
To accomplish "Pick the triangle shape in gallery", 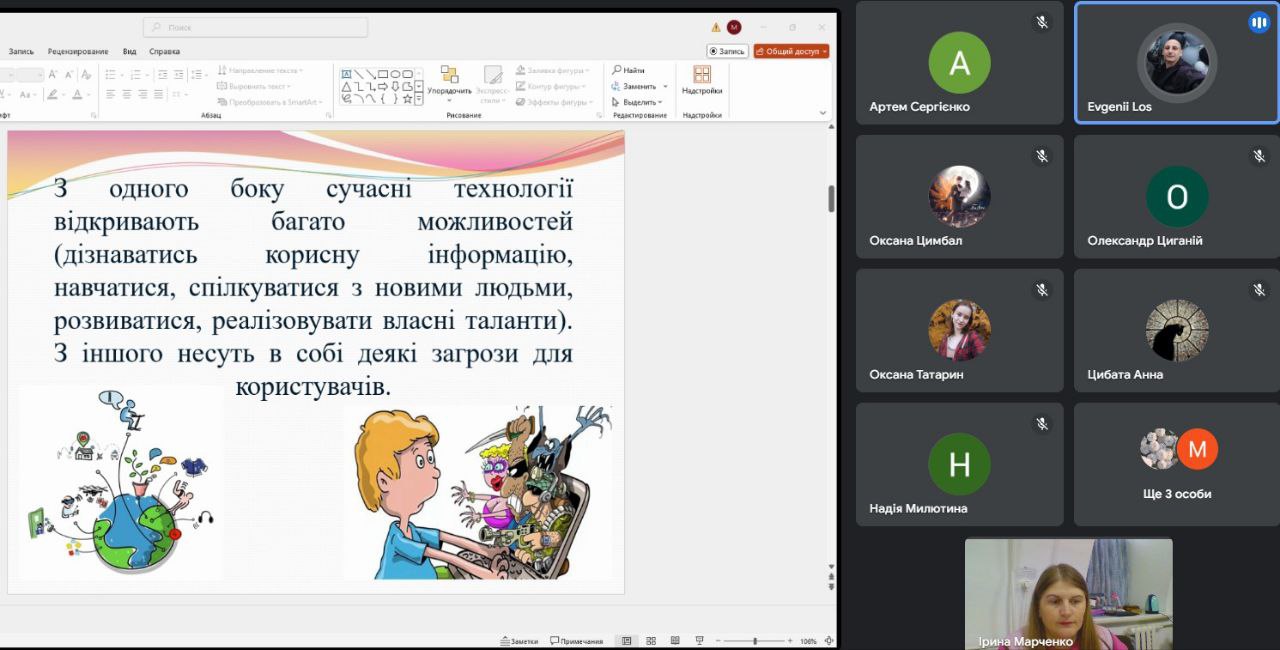I will [x=346, y=86].
